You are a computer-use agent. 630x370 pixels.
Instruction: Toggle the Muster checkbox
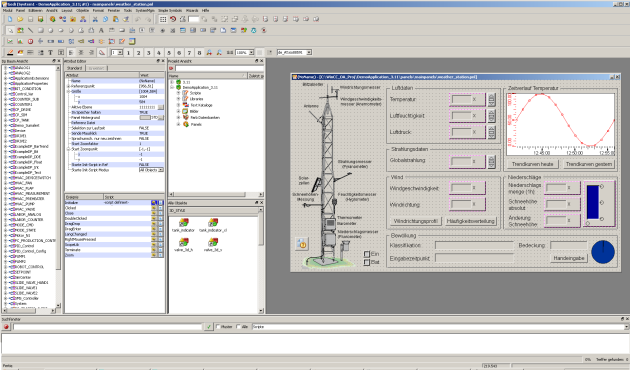pos(219,327)
